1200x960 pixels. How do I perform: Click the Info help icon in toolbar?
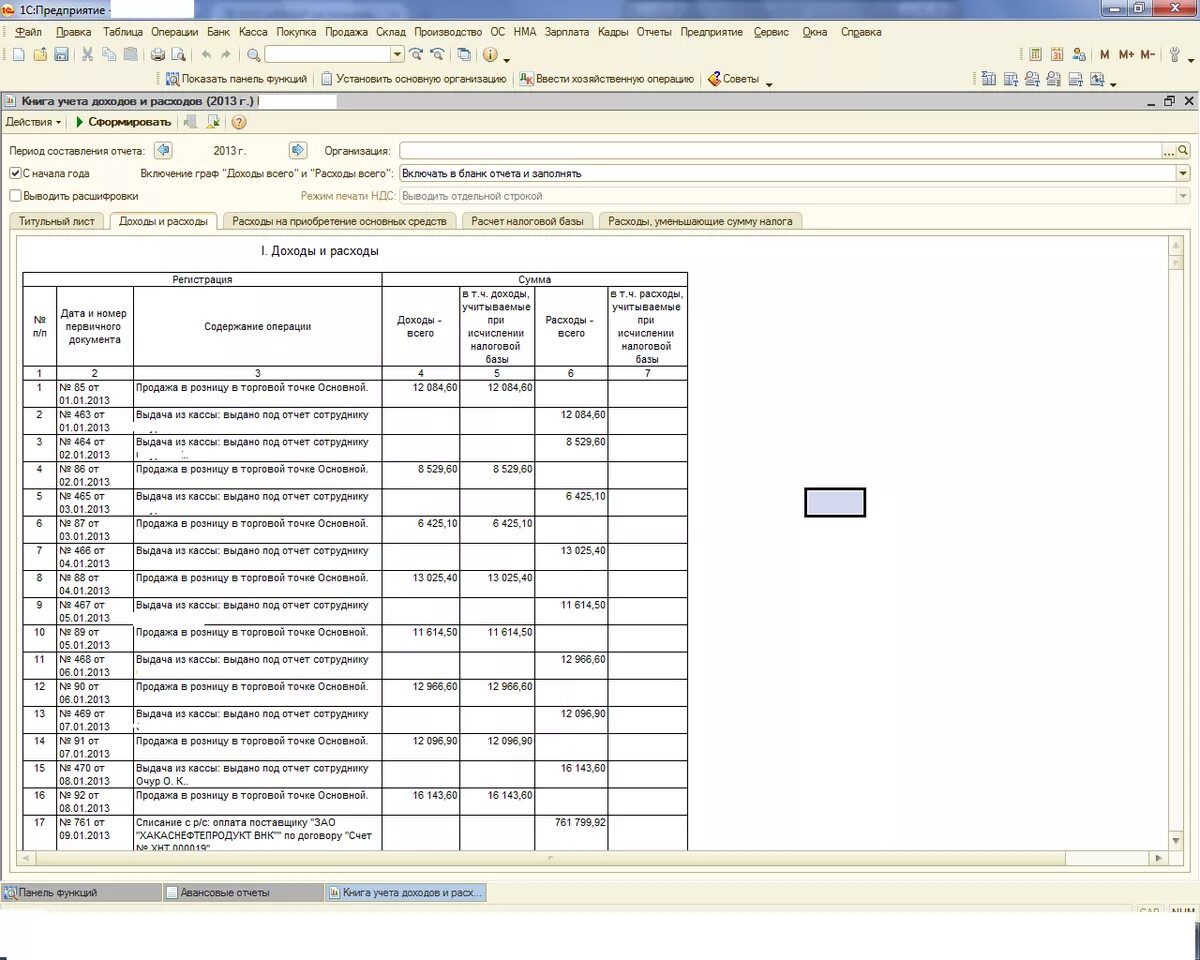[x=491, y=54]
